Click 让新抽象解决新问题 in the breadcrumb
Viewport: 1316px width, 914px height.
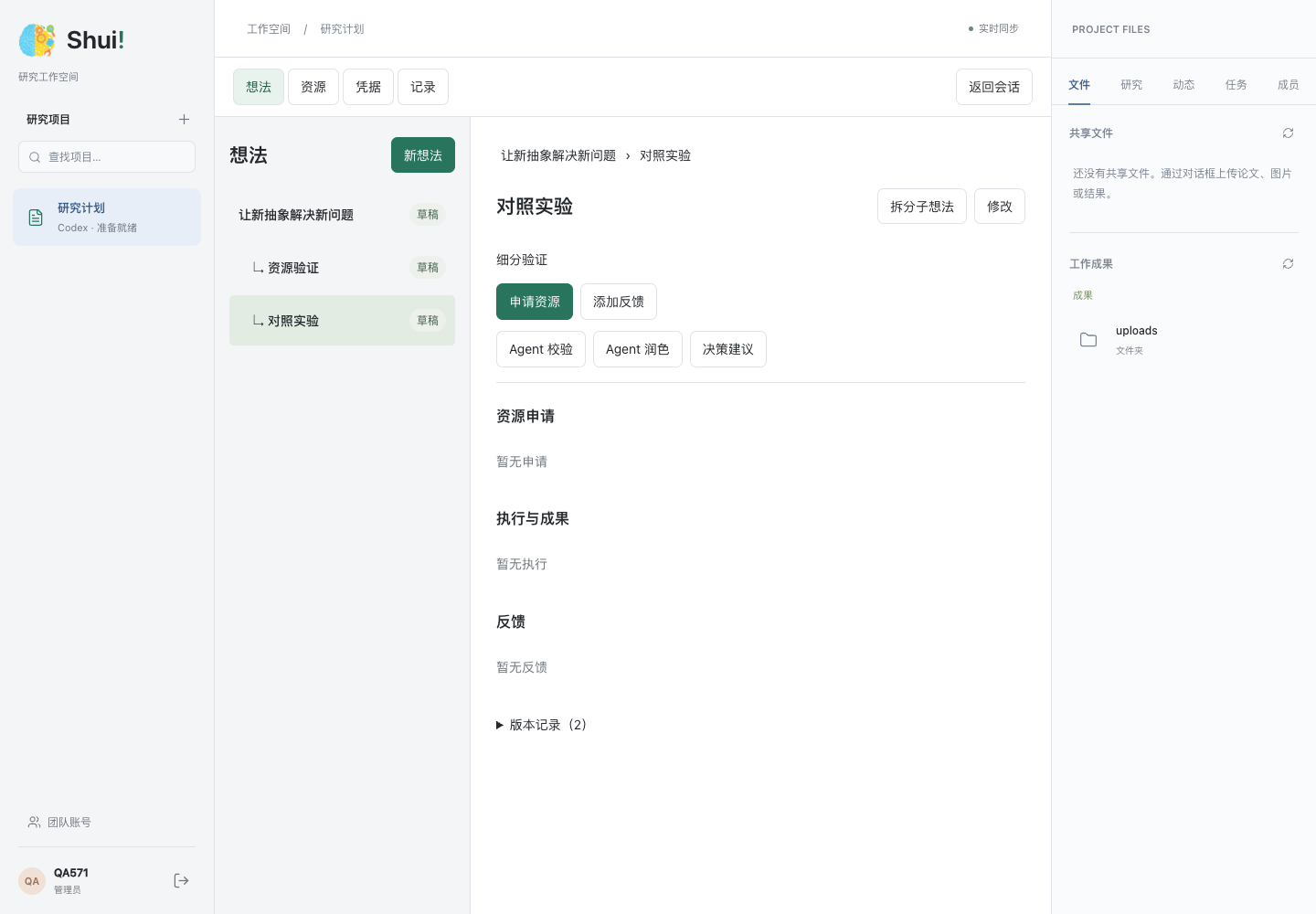coord(558,155)
